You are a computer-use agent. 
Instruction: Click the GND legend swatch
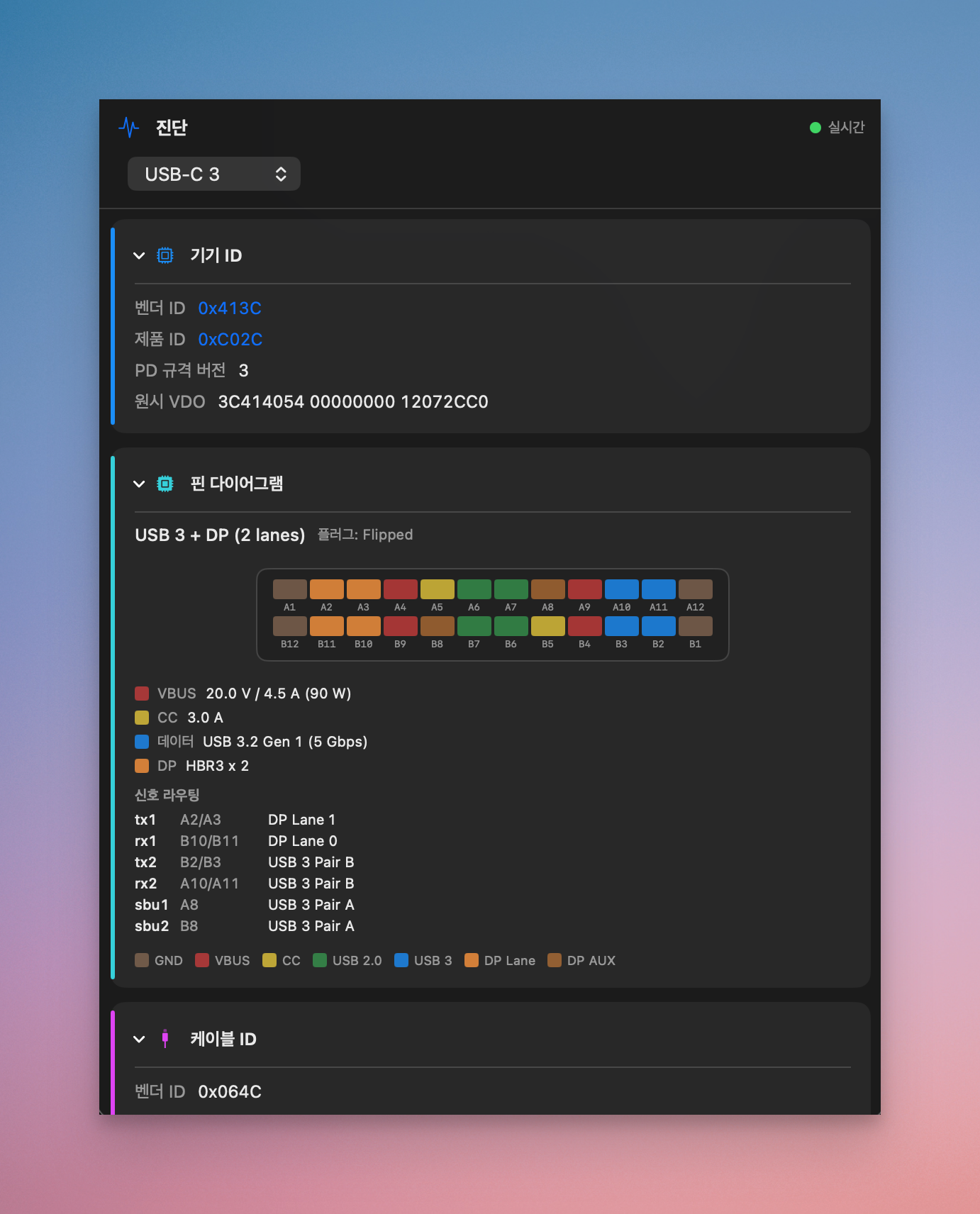coord(142,960)
